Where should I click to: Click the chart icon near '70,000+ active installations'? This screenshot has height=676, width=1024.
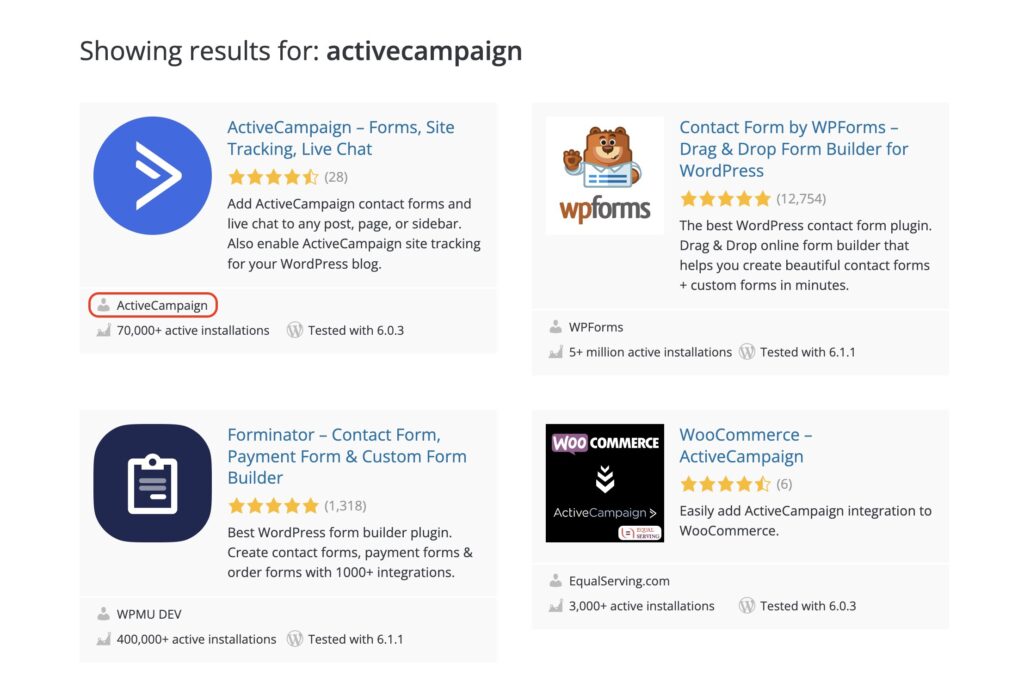click(104, 330)
